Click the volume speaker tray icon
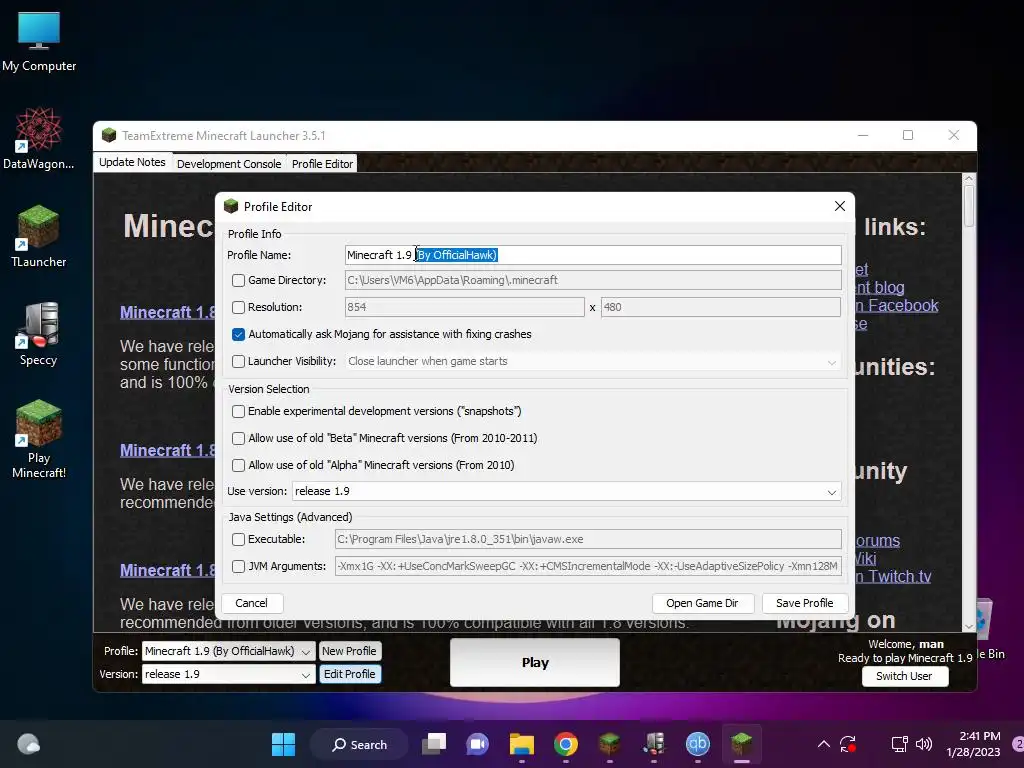 click(923, 744)
